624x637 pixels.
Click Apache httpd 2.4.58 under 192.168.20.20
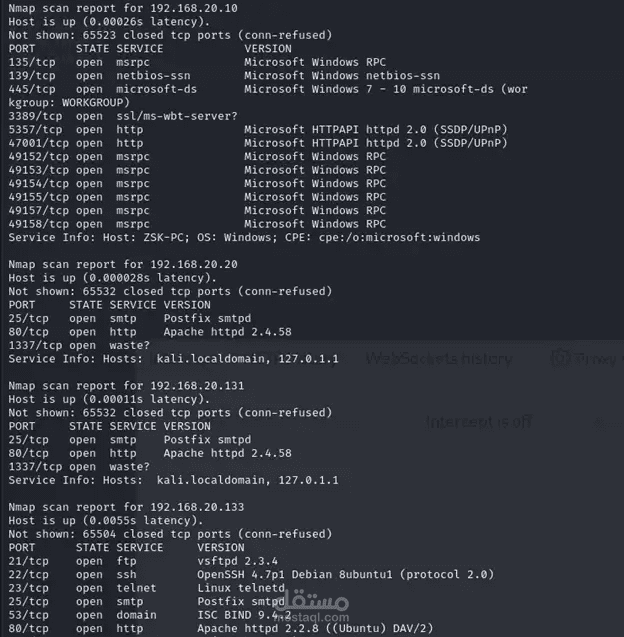point(226,331)
